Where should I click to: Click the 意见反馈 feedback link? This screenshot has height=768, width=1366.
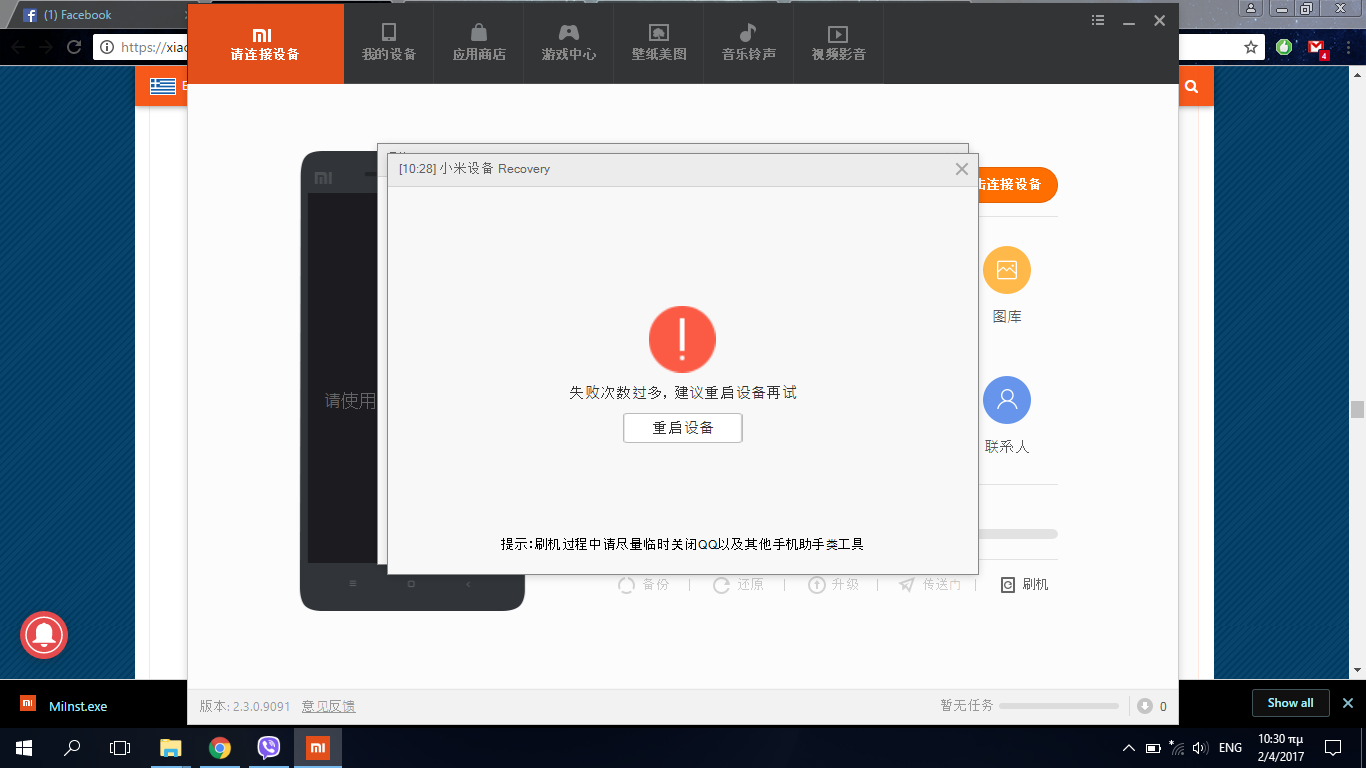coord(328,706)
